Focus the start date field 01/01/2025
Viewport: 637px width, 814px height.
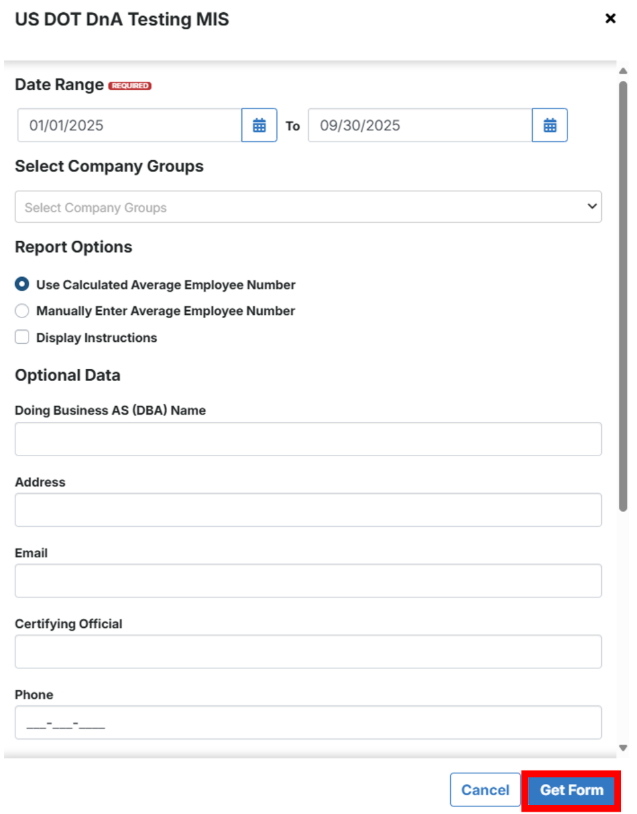(x=130, y=125)
